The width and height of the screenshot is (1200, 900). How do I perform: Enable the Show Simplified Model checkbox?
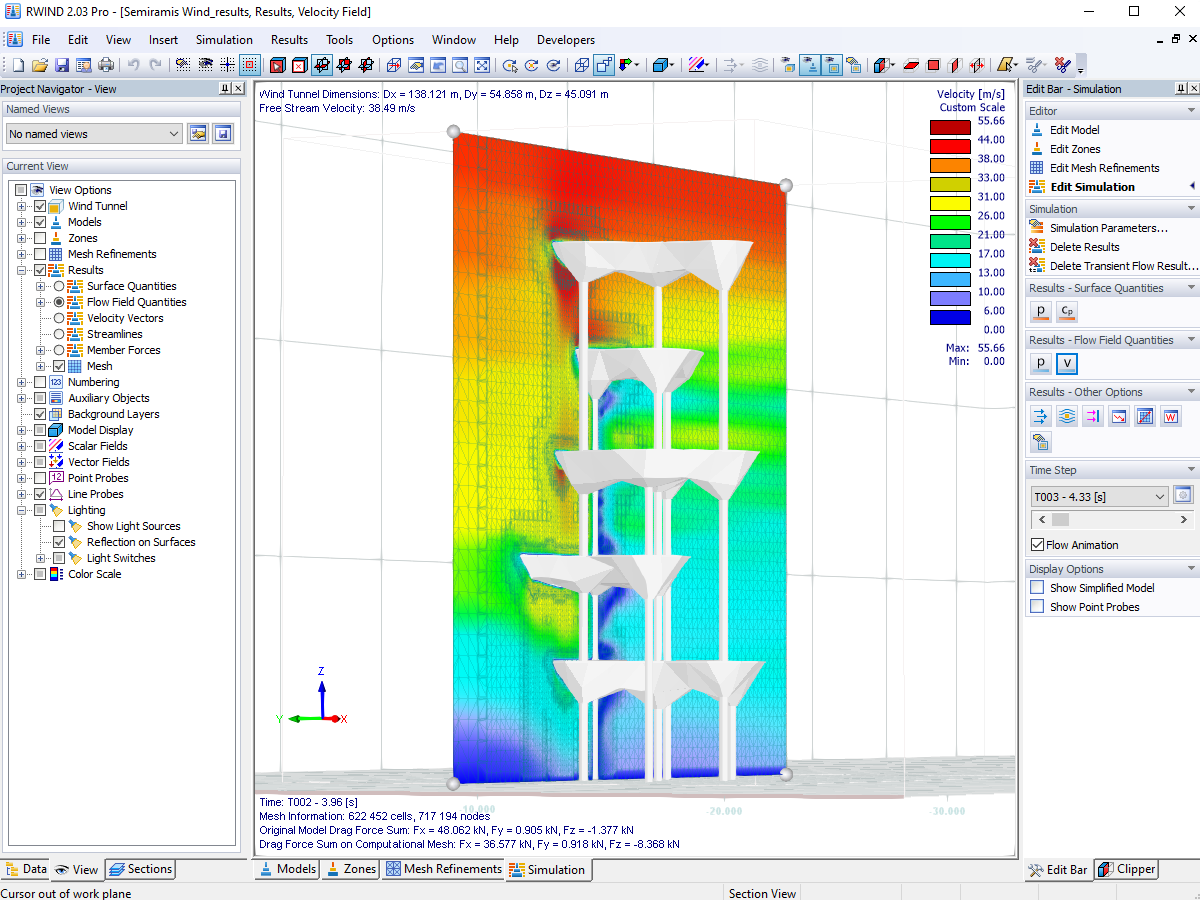(1037, 587)
